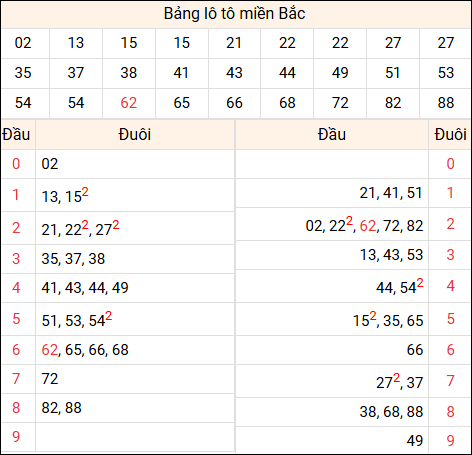
Task: Click cell 38 in the top number grid
Action: pos(129,73)
